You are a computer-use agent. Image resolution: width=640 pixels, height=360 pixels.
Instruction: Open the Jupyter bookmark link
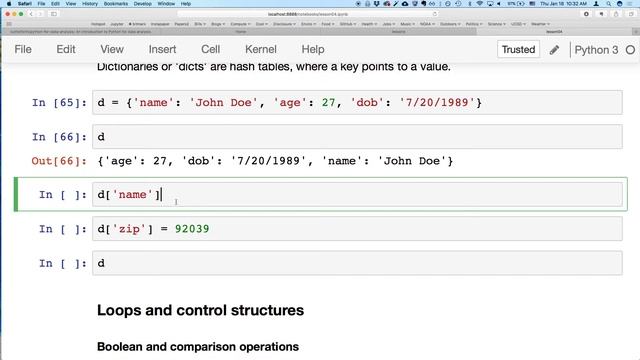[116, 24]
